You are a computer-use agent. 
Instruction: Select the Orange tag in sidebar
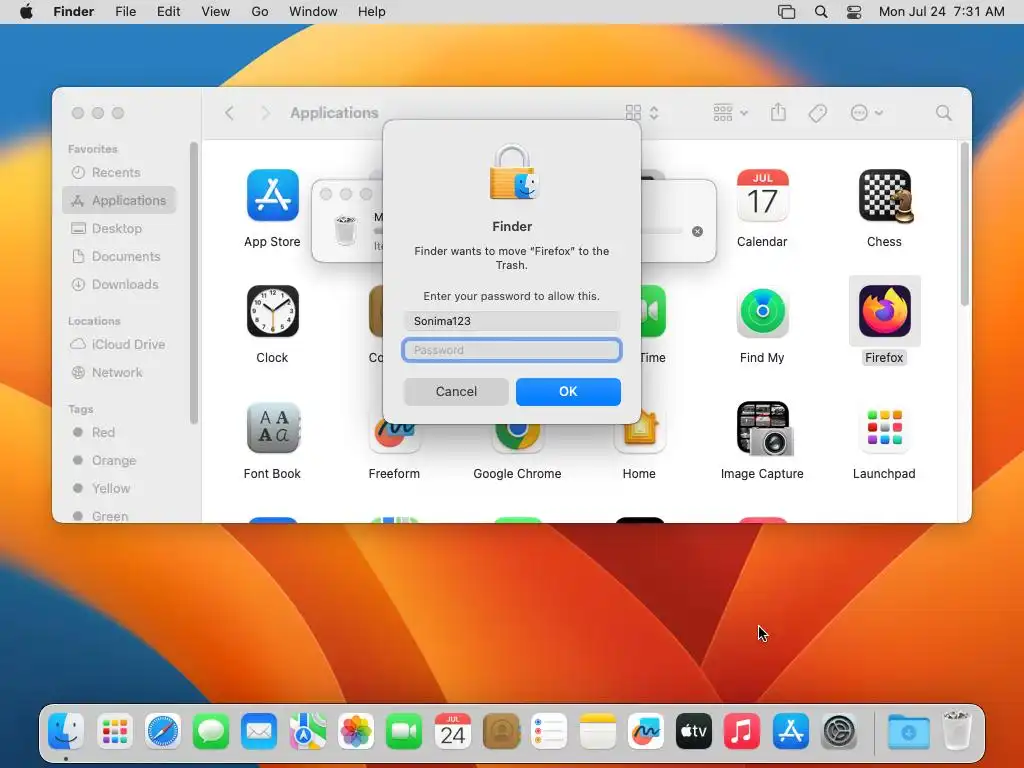click(119, 460)
